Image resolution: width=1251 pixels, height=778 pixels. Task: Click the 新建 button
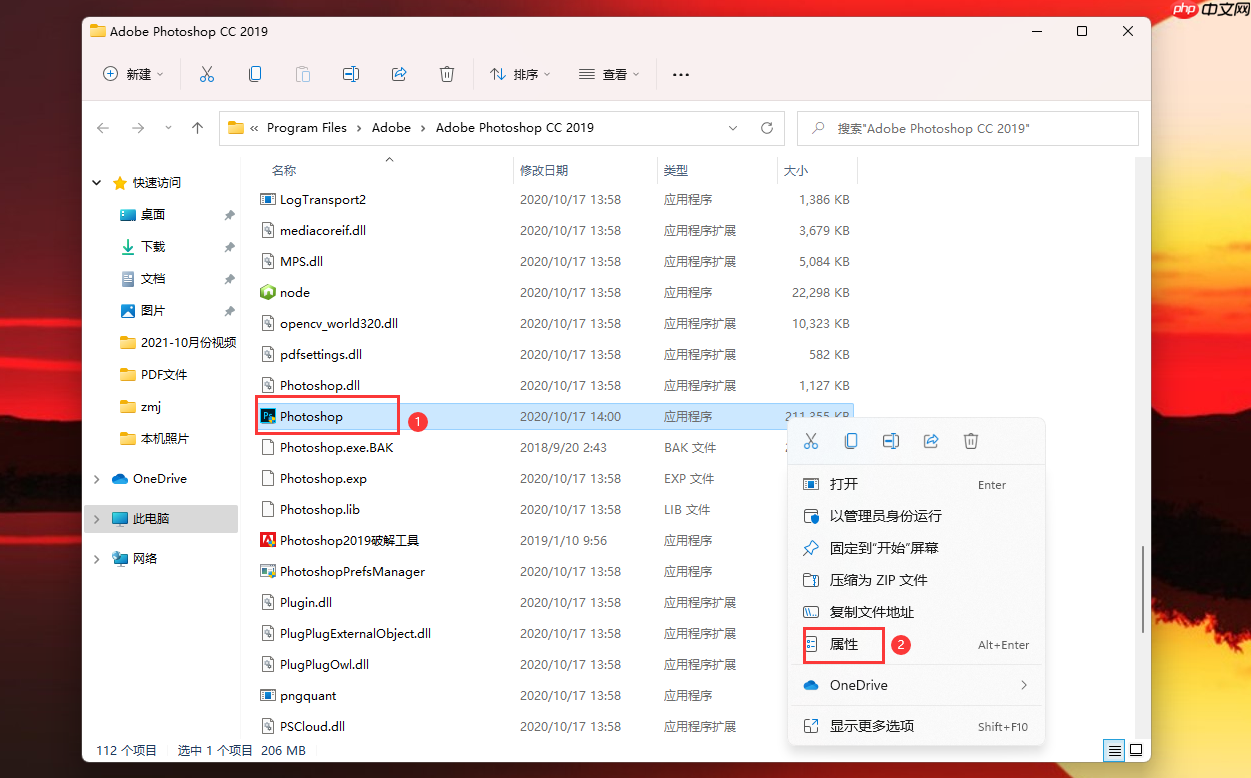tap(133, 74)
